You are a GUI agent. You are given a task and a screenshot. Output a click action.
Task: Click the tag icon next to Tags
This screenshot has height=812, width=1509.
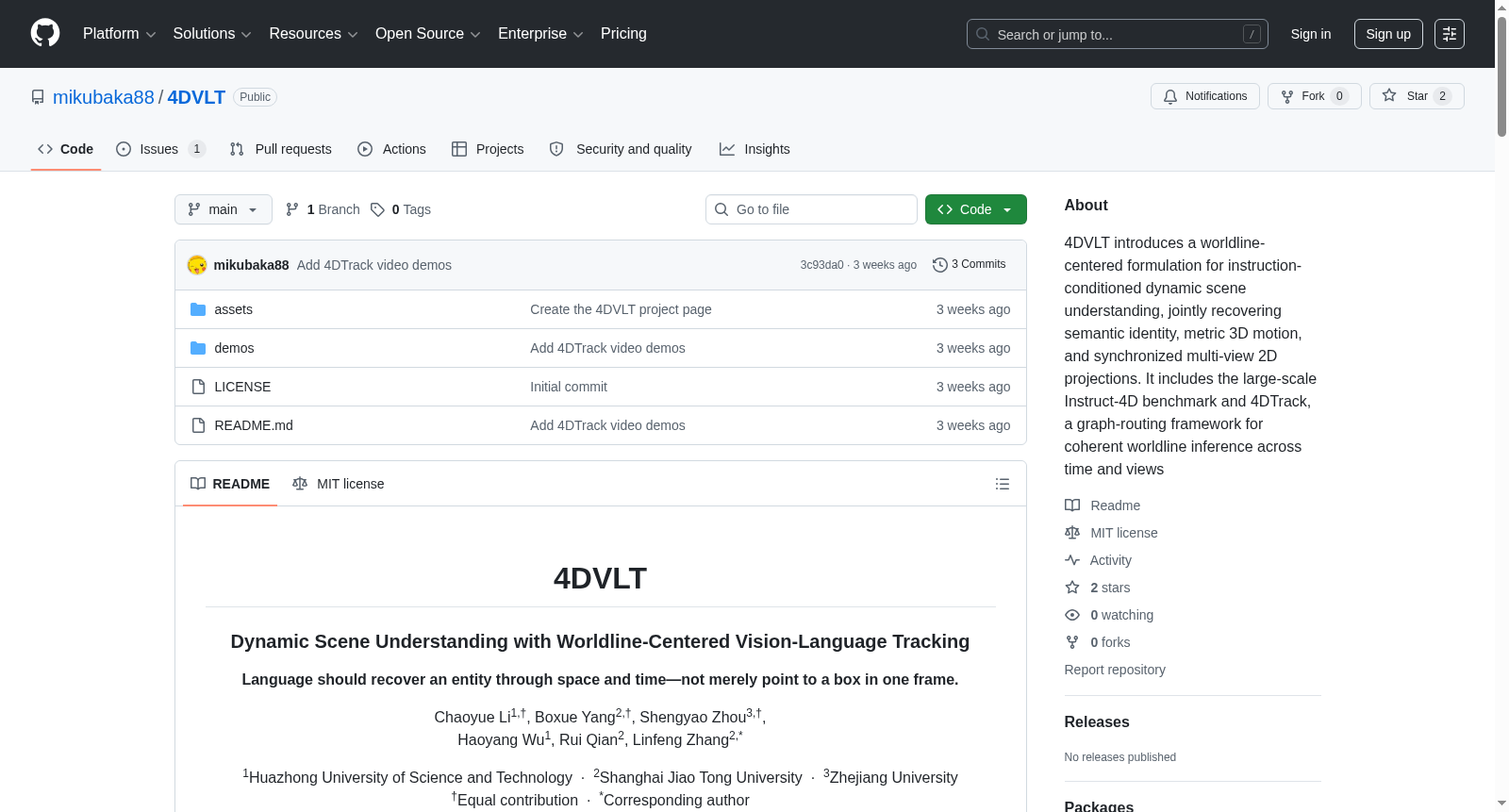377,209
